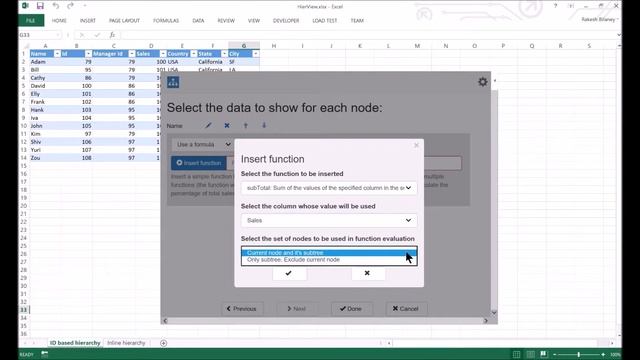Open the INSERT ribbon tab
The width and height of the screenshot is (640, 360).
(x=88, y=20)
